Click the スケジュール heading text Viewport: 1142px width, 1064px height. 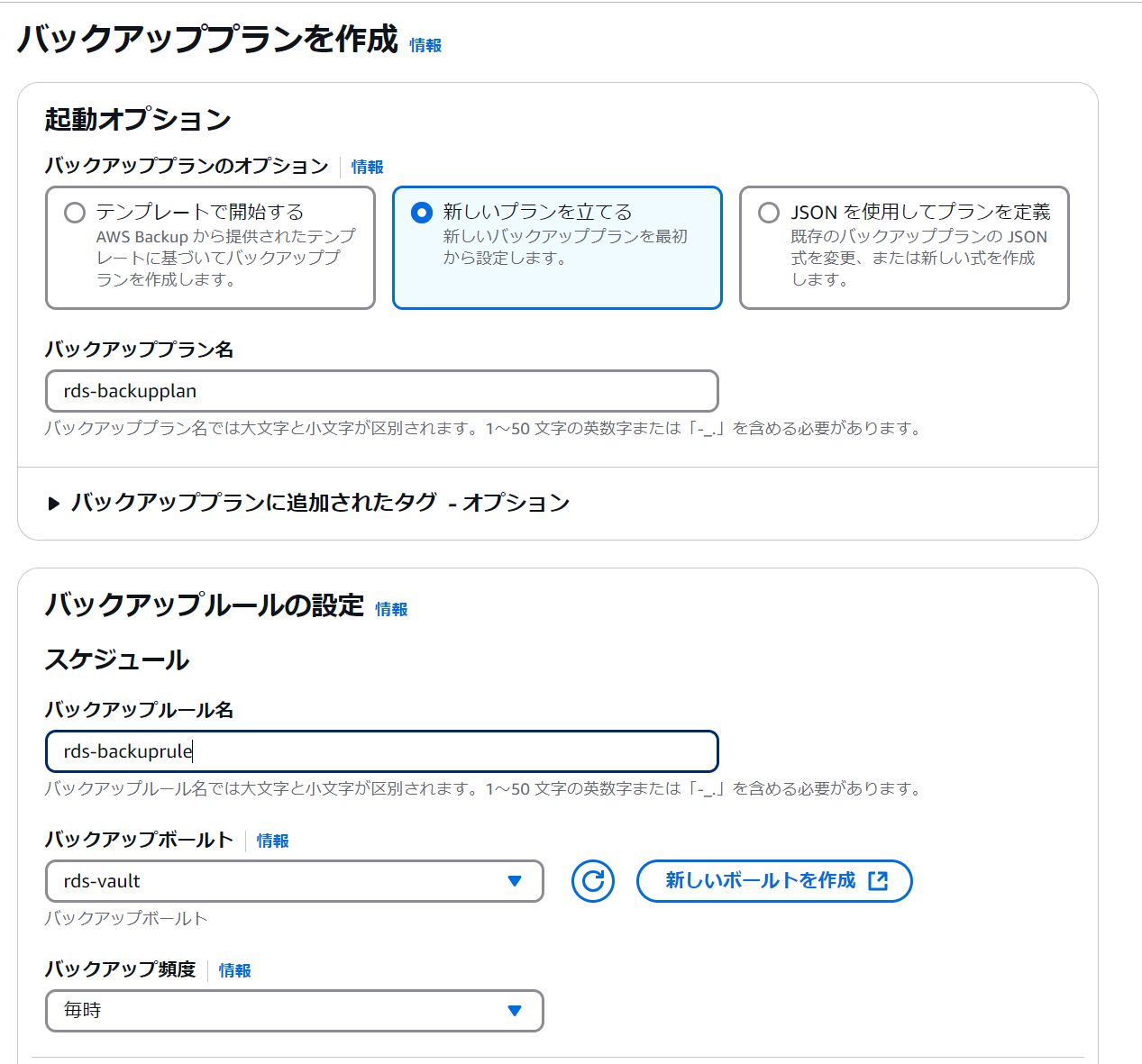click(117, 659)
